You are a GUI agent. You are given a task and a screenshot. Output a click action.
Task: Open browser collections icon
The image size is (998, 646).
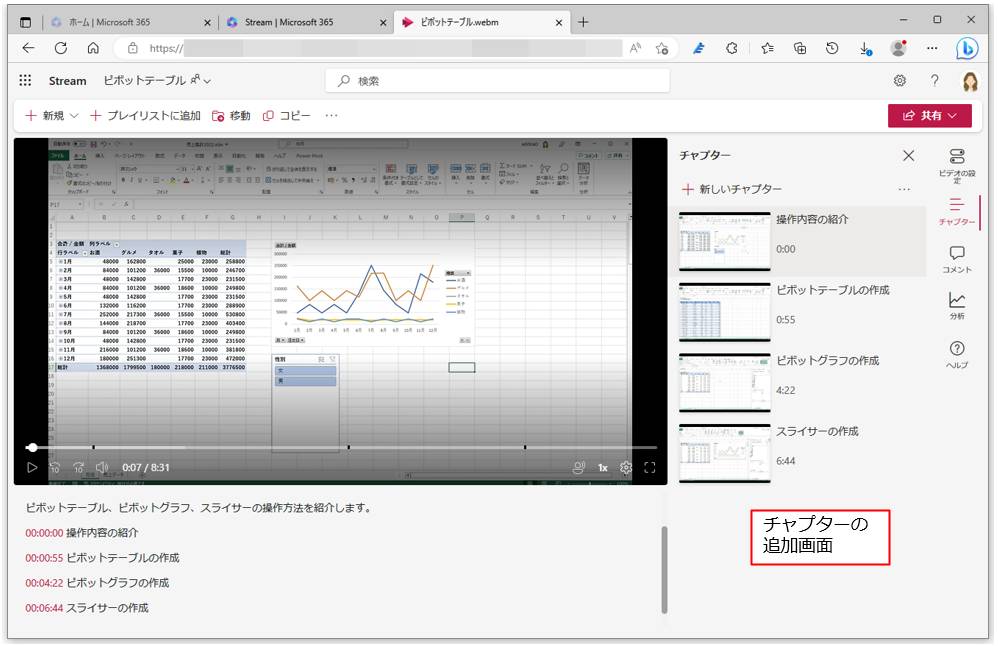pos(800,48)
